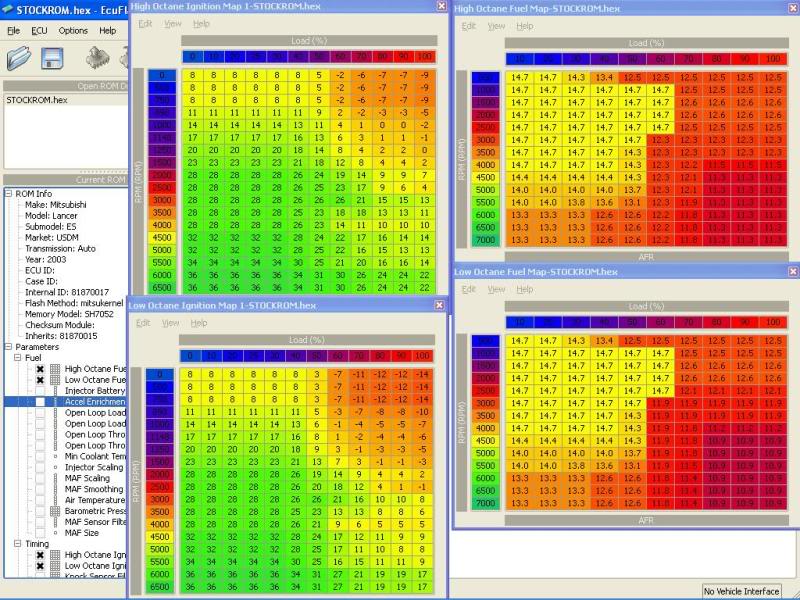Check the Air Temperature checkbox
Screen dimensions: 800x600
click(x=40, y=501)
